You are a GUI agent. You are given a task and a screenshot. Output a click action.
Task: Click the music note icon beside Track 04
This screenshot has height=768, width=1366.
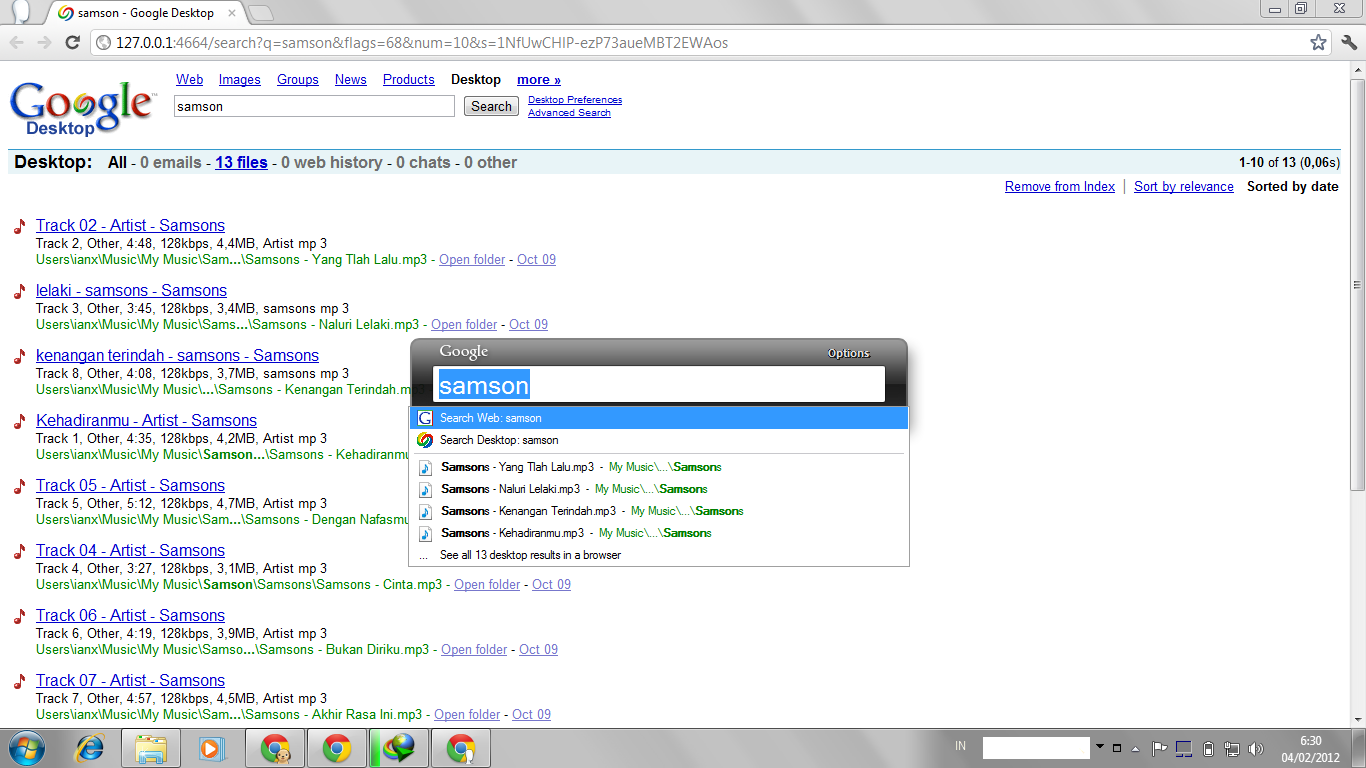[x=19, y=551]
